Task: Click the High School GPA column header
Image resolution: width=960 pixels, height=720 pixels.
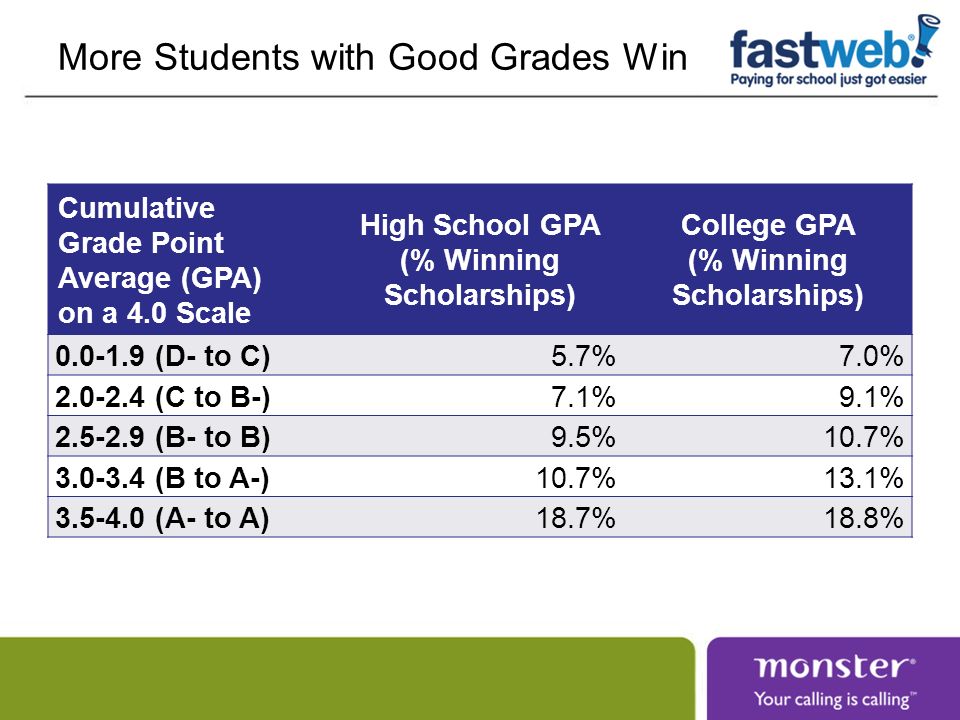Action: [479, 260]
